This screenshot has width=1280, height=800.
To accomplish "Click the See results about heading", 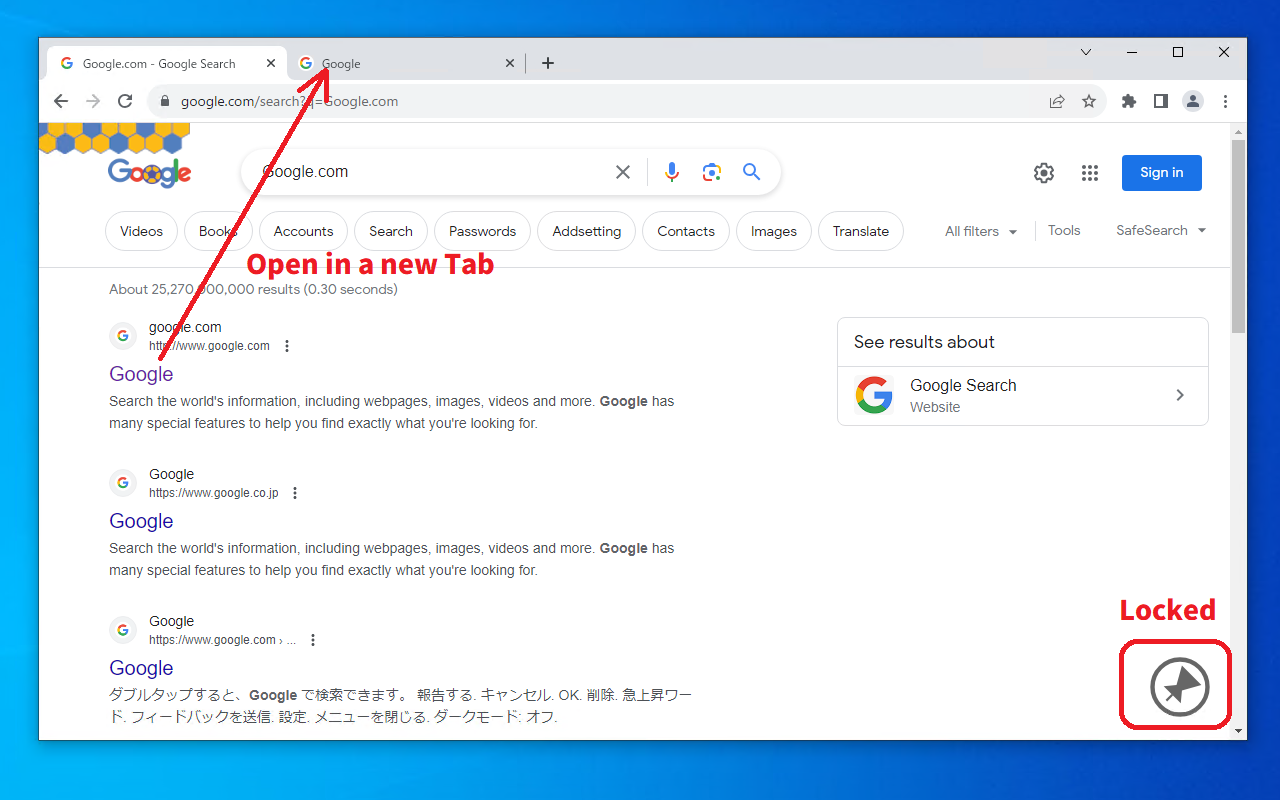I will point(924,342).
